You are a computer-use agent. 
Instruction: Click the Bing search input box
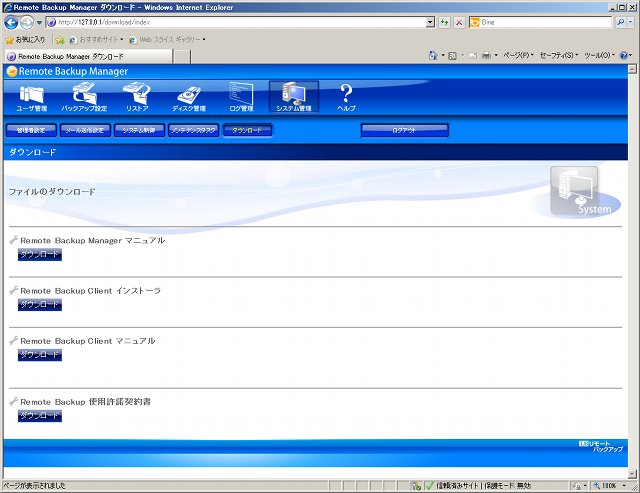pyautogui.click(x=545, y=22)
